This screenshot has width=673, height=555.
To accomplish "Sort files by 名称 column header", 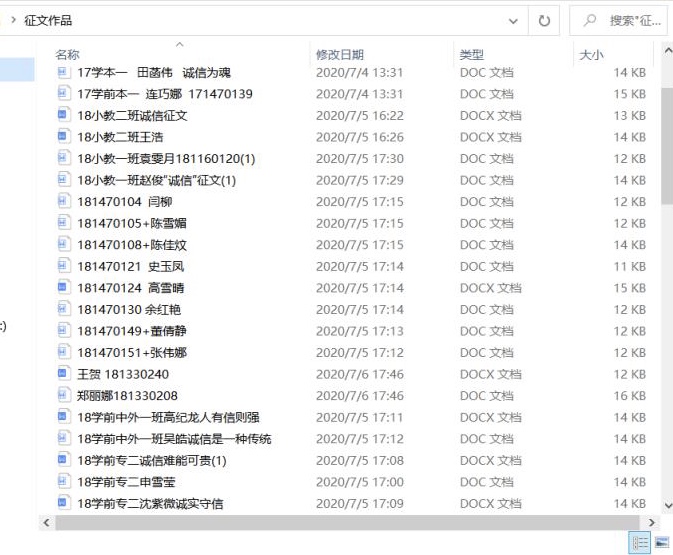I will [x=67, y=54].
